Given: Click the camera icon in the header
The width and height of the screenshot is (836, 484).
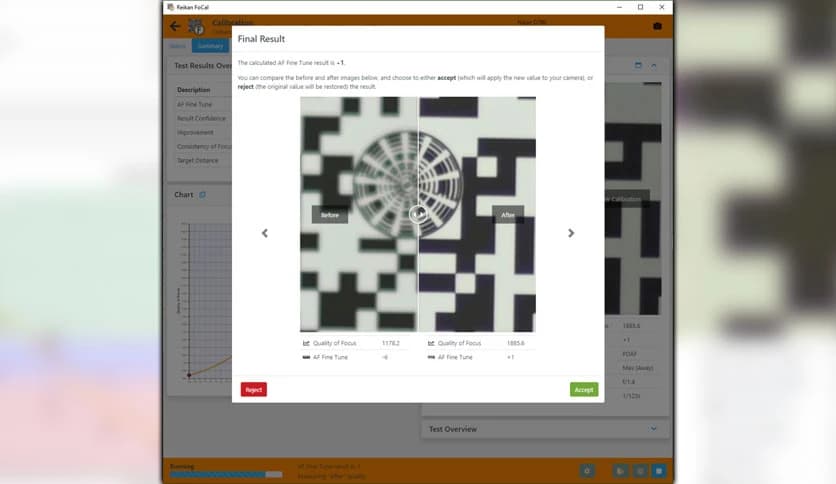Looking at the screenshot, I should click(x=657, y=26).
